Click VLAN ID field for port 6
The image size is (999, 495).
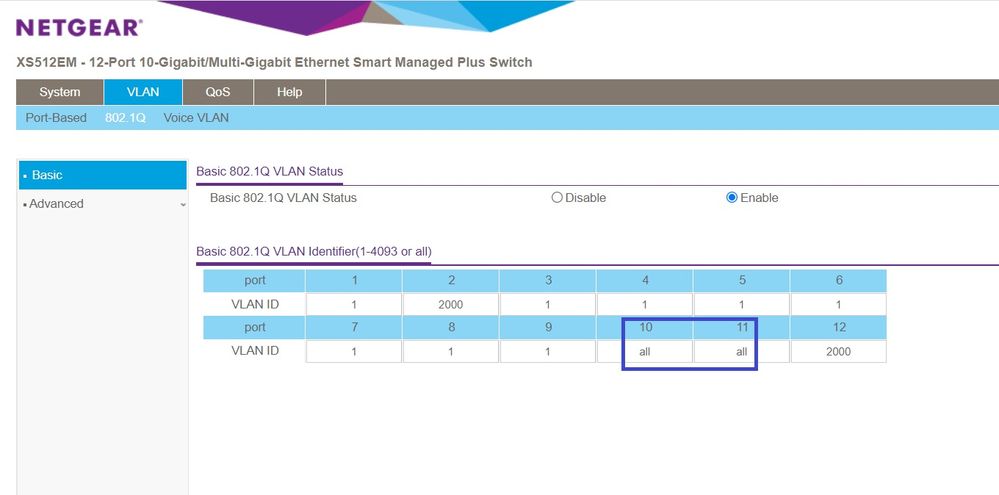point(838,304)
